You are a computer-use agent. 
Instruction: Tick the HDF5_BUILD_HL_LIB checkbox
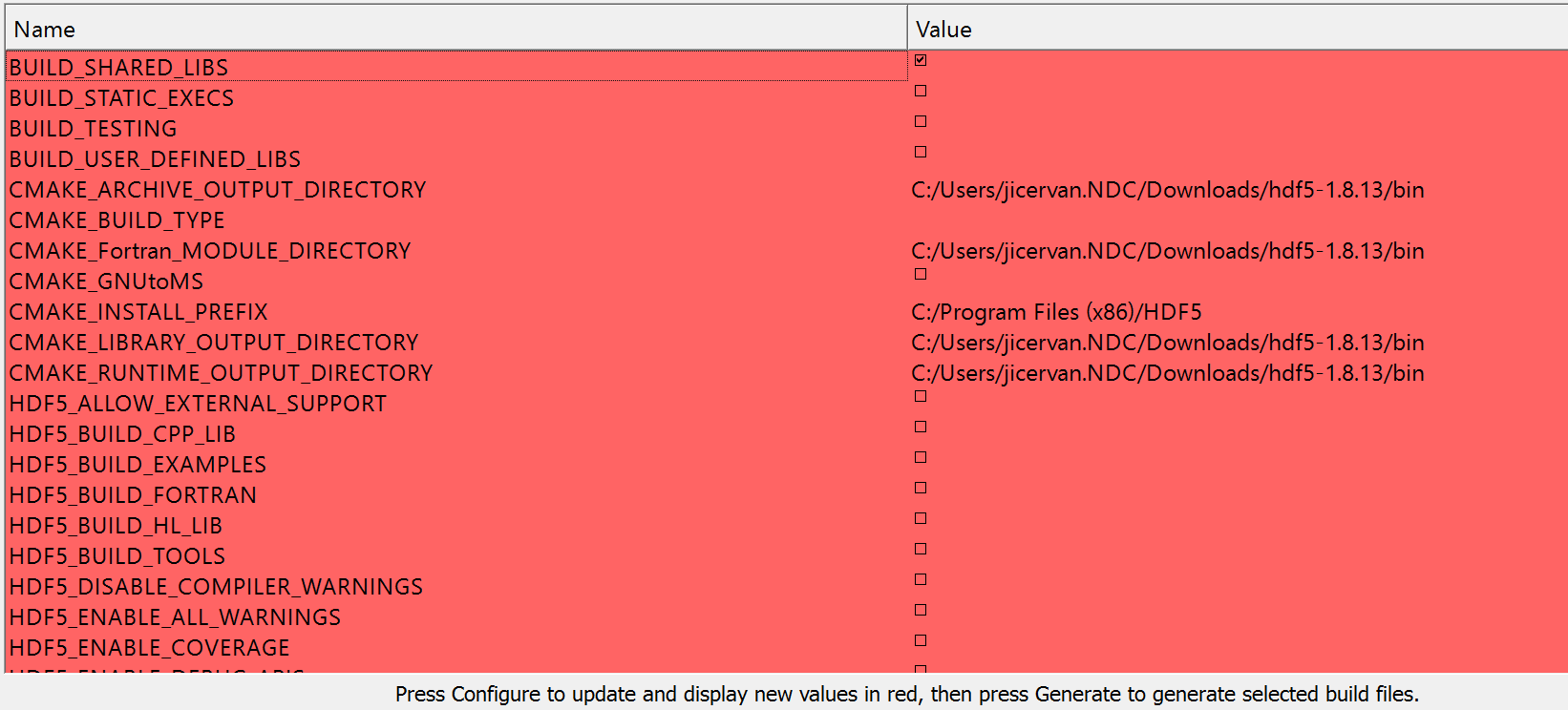(921, 518)
